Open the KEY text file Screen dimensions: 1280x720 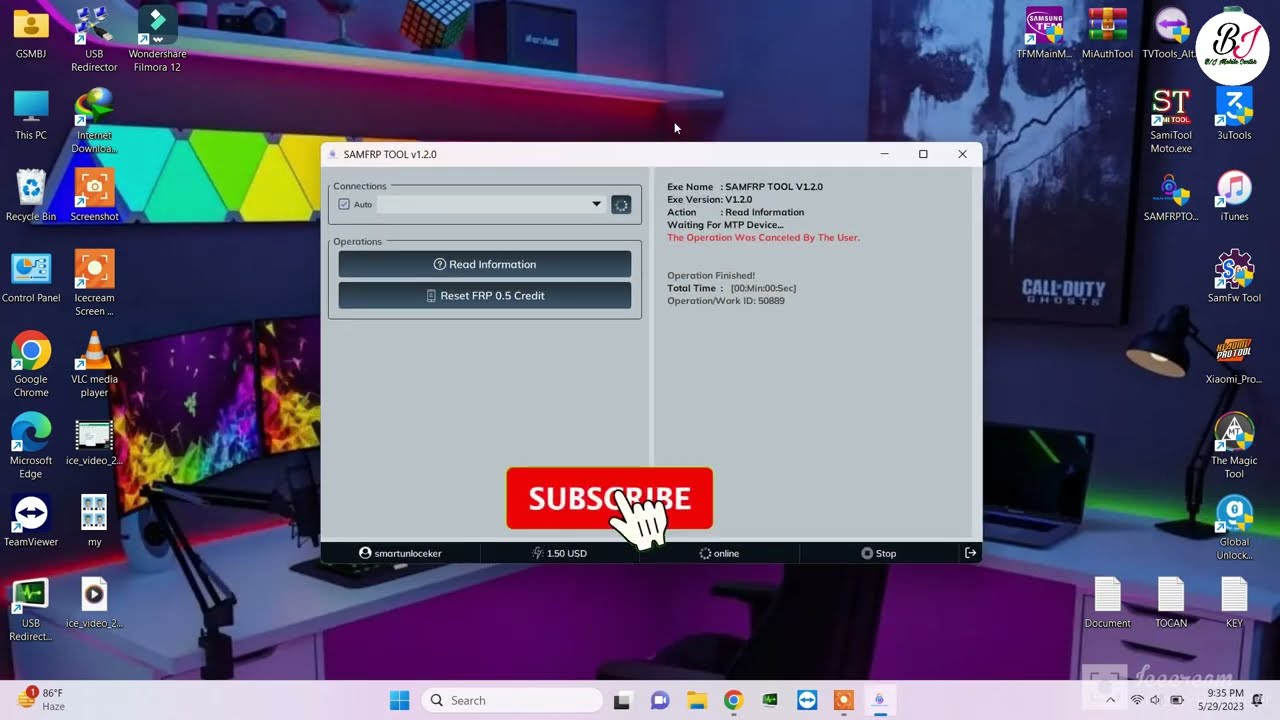pyautogui.click(x=1234, y=603)
